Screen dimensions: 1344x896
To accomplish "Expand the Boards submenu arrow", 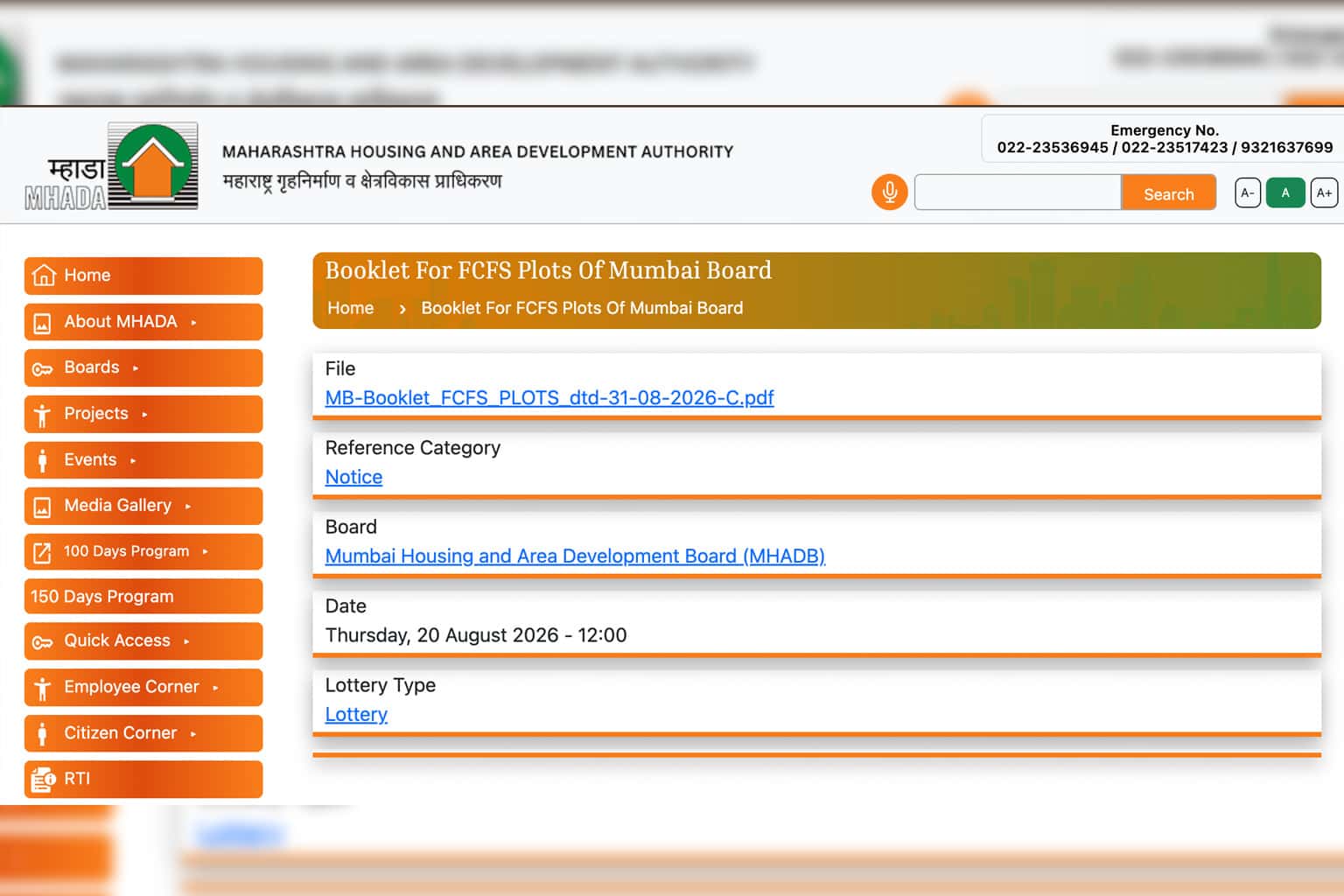I will pos(136,368).
